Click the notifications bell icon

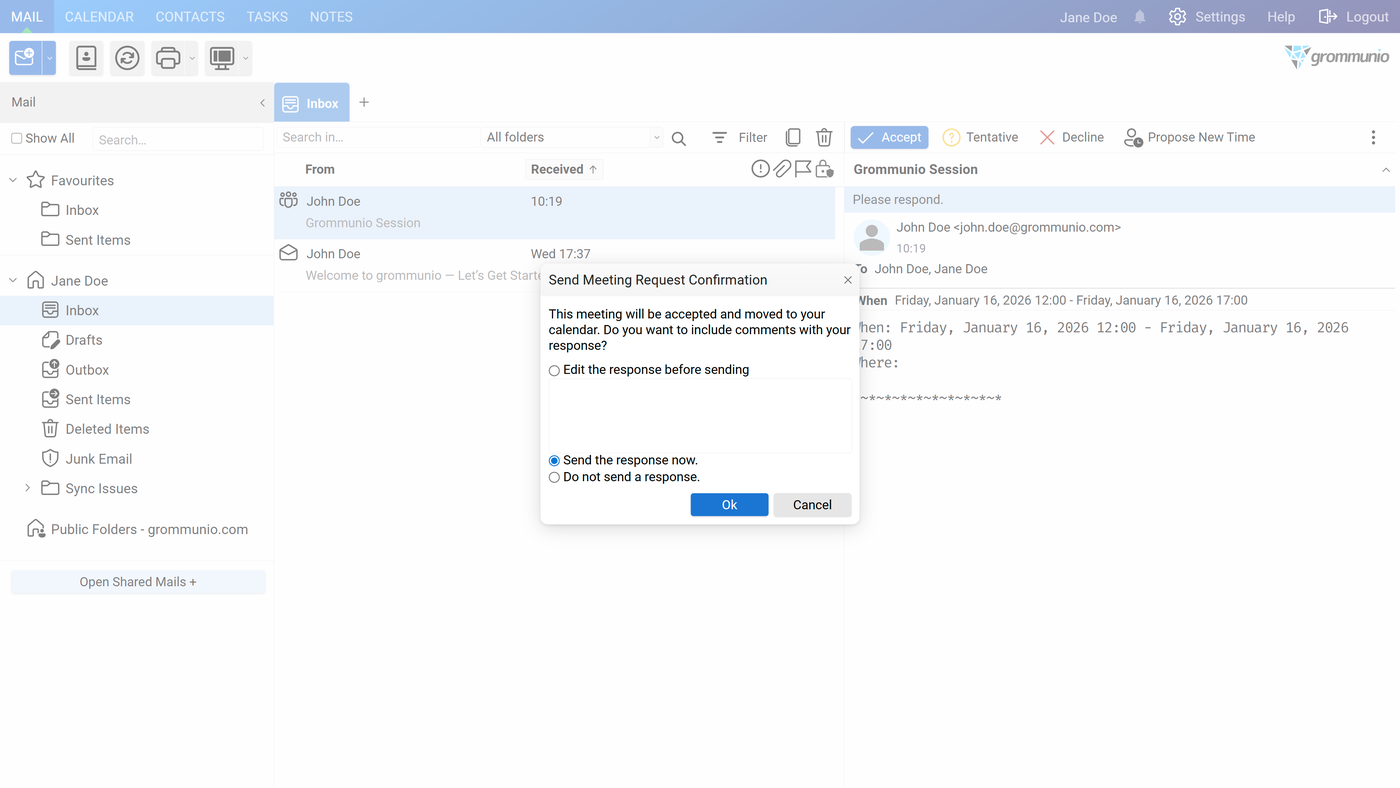[1140, 17]
